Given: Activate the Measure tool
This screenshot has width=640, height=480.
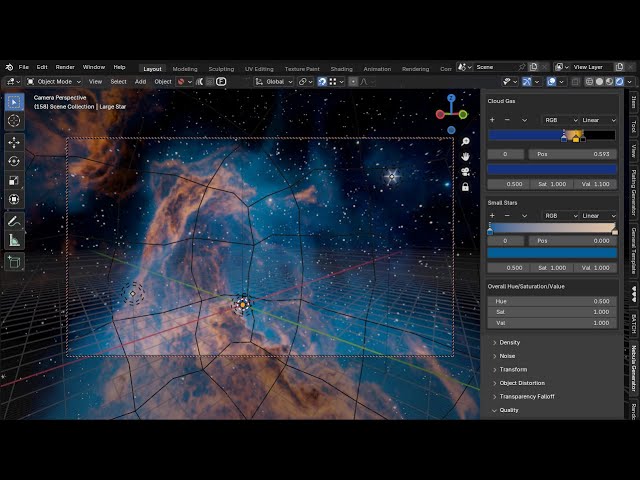Looking at the screenshot, I should coord(14,240).
